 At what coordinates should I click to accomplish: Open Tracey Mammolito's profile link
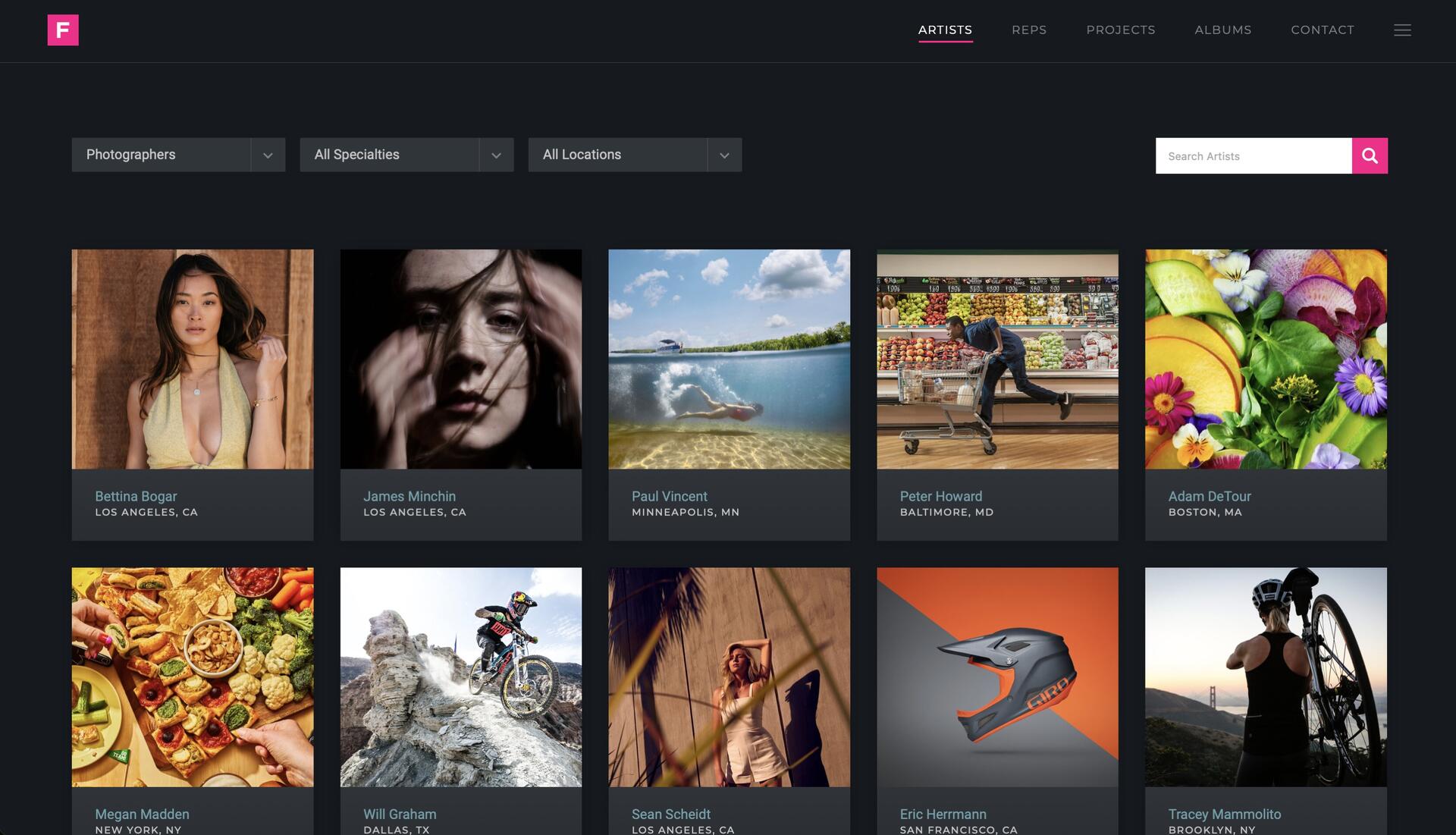[x=1224, y=813]
